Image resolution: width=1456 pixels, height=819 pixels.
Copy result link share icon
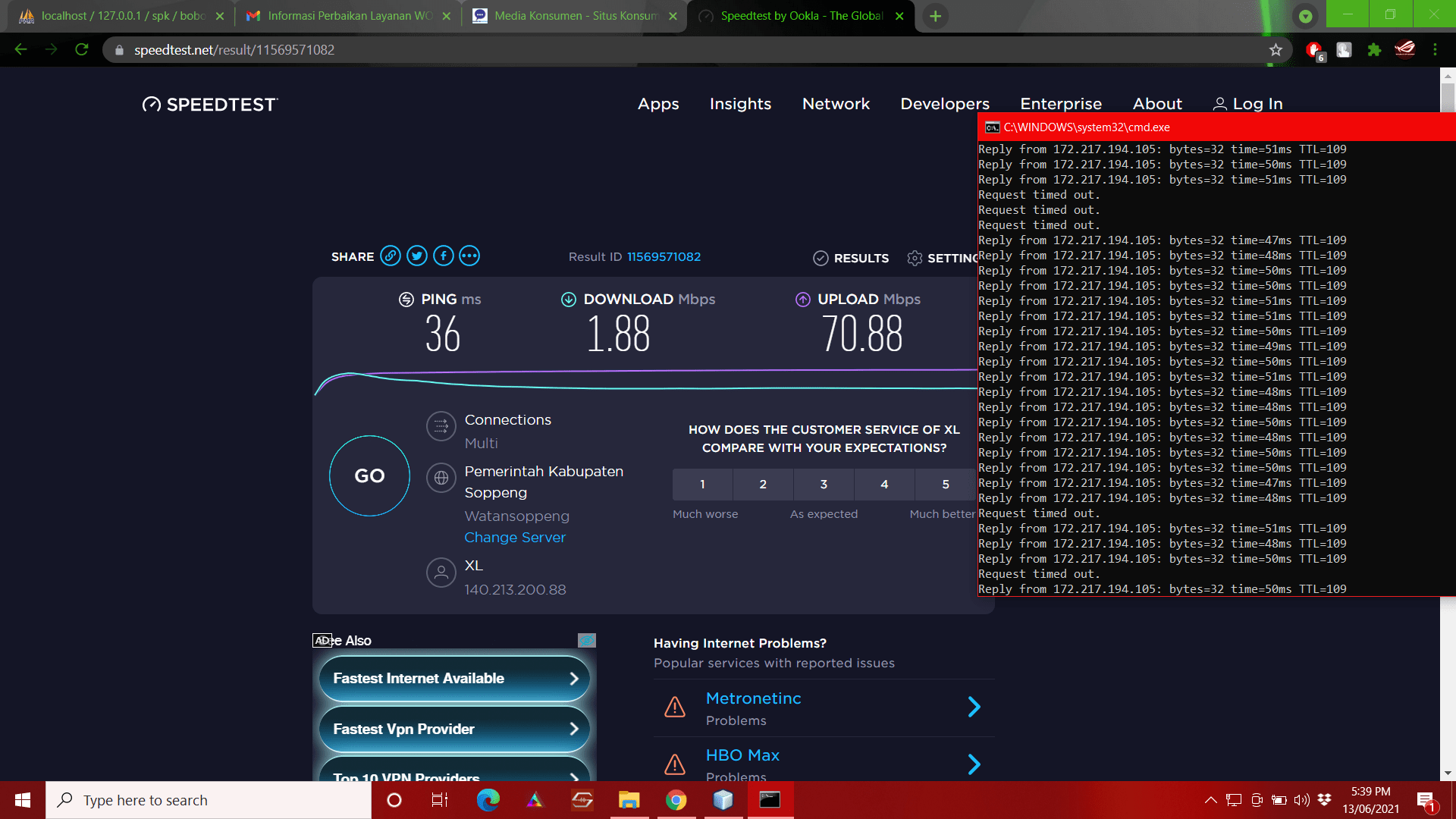click(x=391, y=256)
